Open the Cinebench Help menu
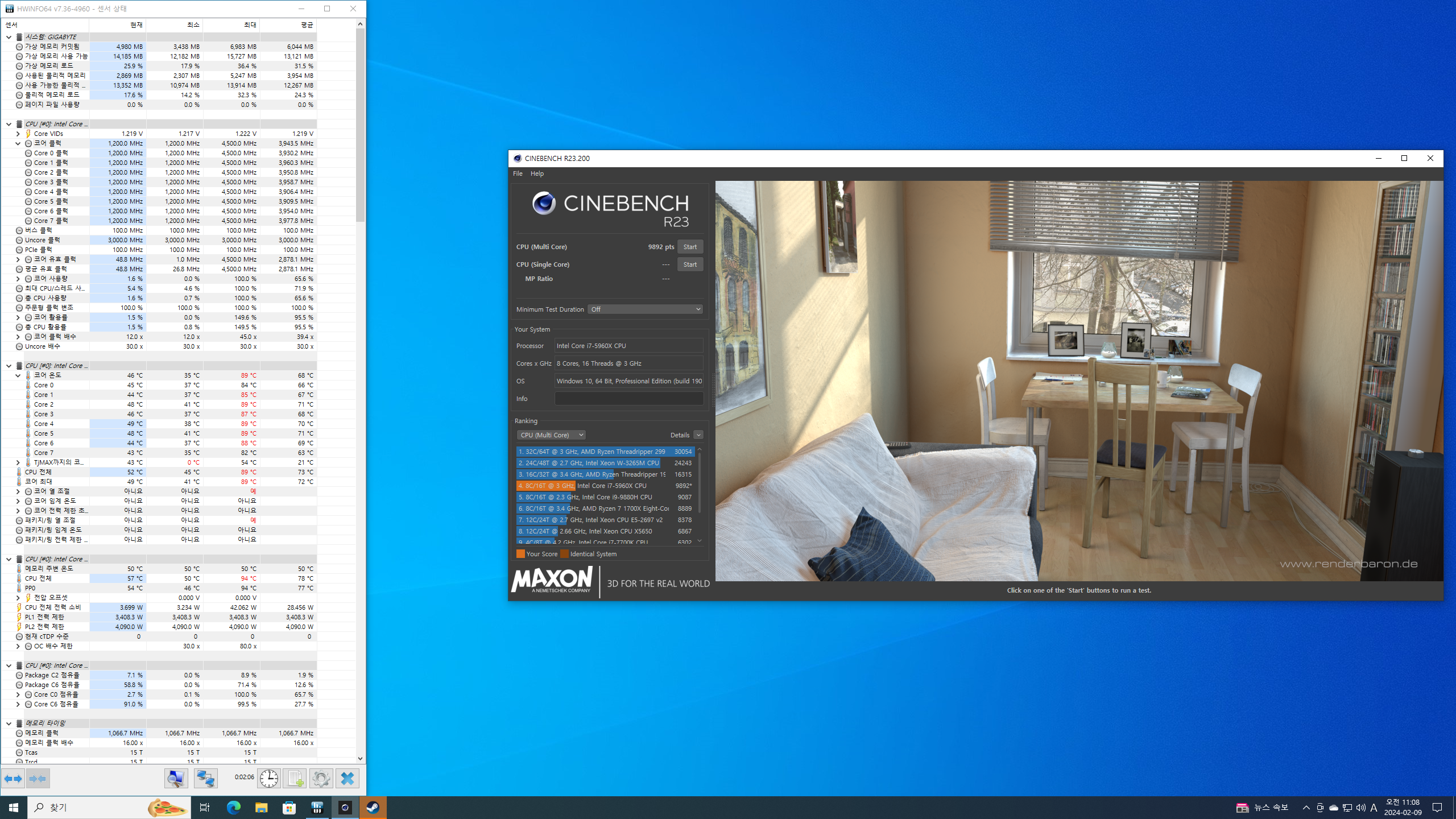The height and width of the screenshot is (819, 1456). point(537,174)
